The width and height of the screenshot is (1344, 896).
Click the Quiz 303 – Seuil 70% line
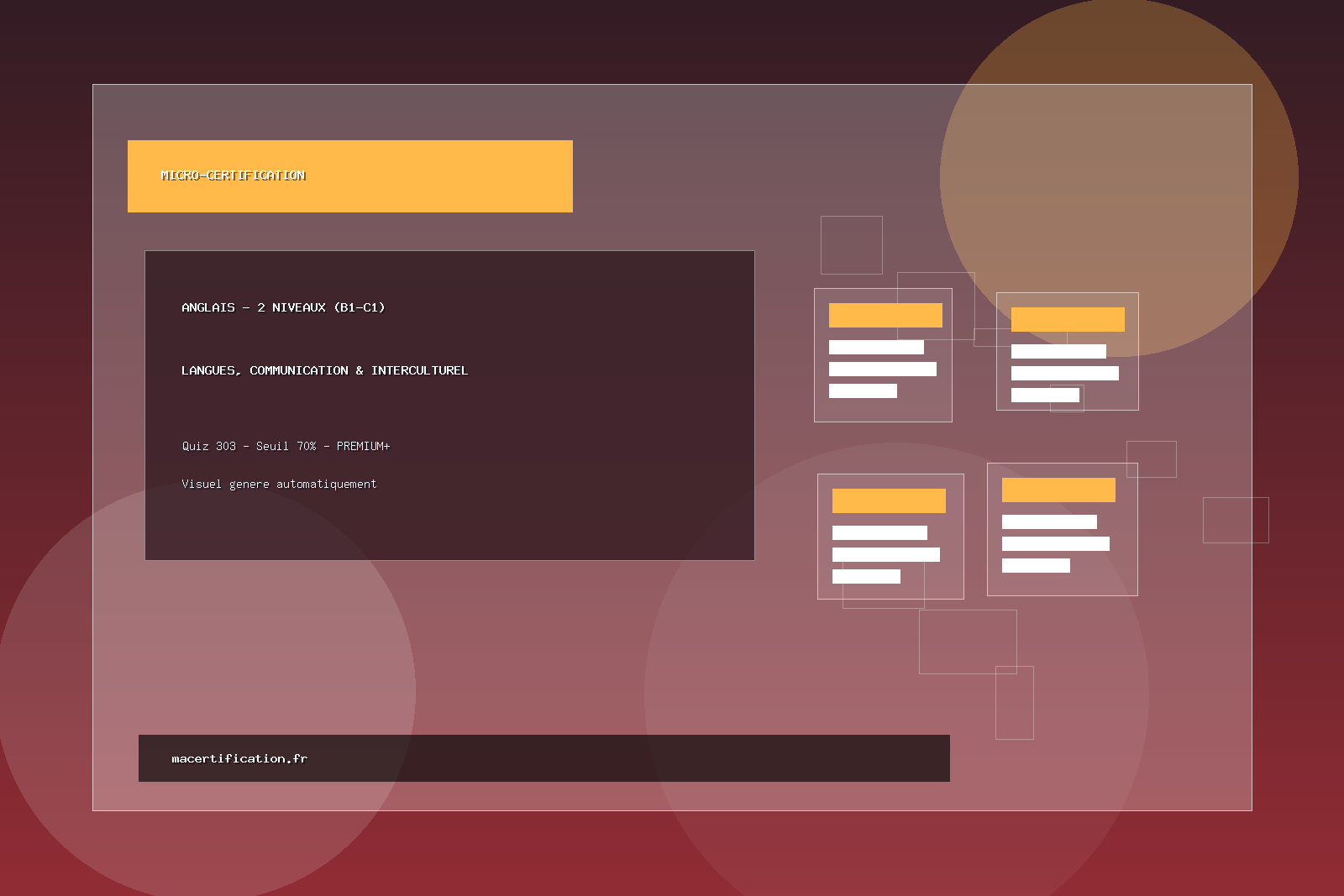tap(286, 446)
